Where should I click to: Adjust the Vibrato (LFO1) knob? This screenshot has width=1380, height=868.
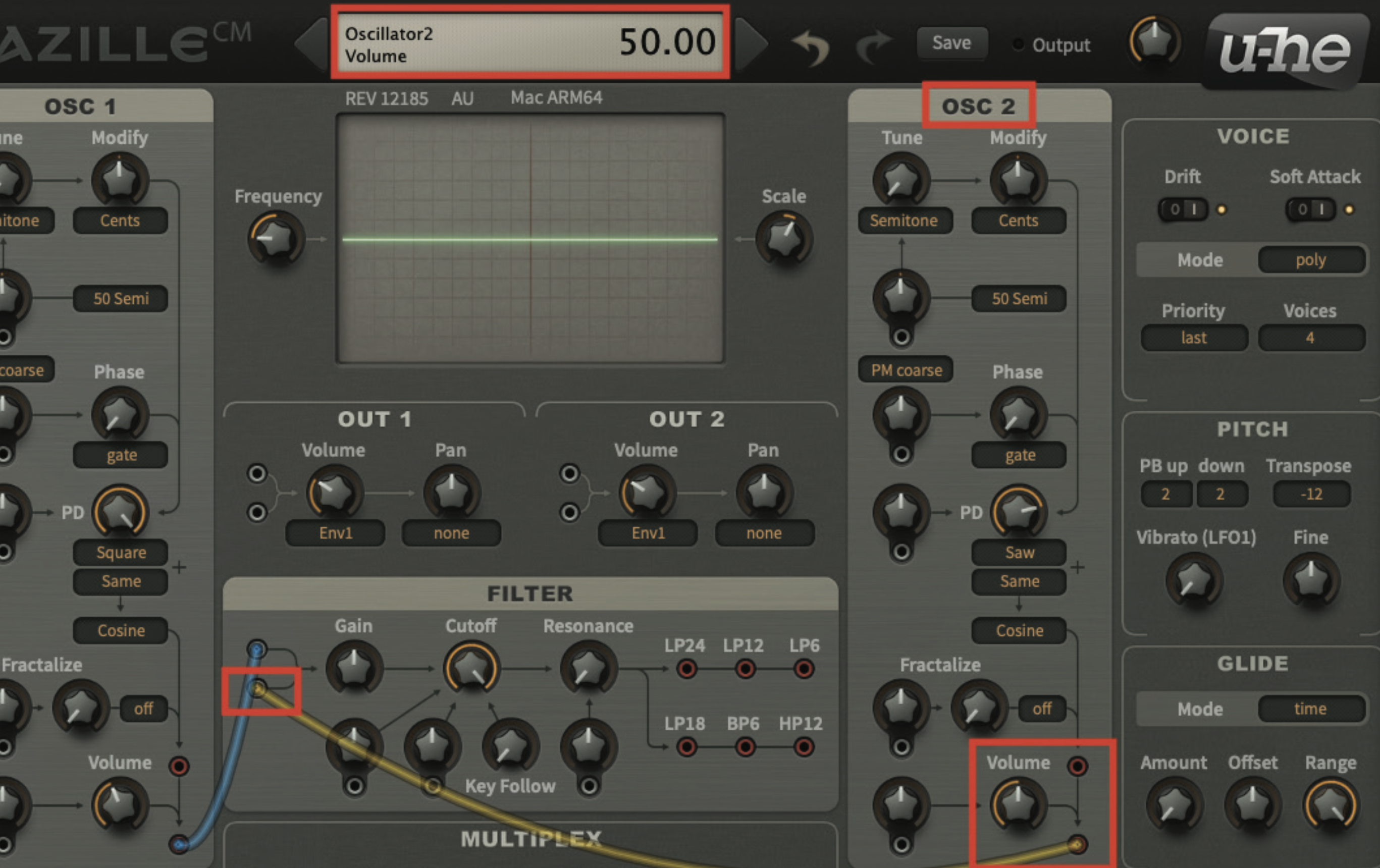pos(1194,580)
